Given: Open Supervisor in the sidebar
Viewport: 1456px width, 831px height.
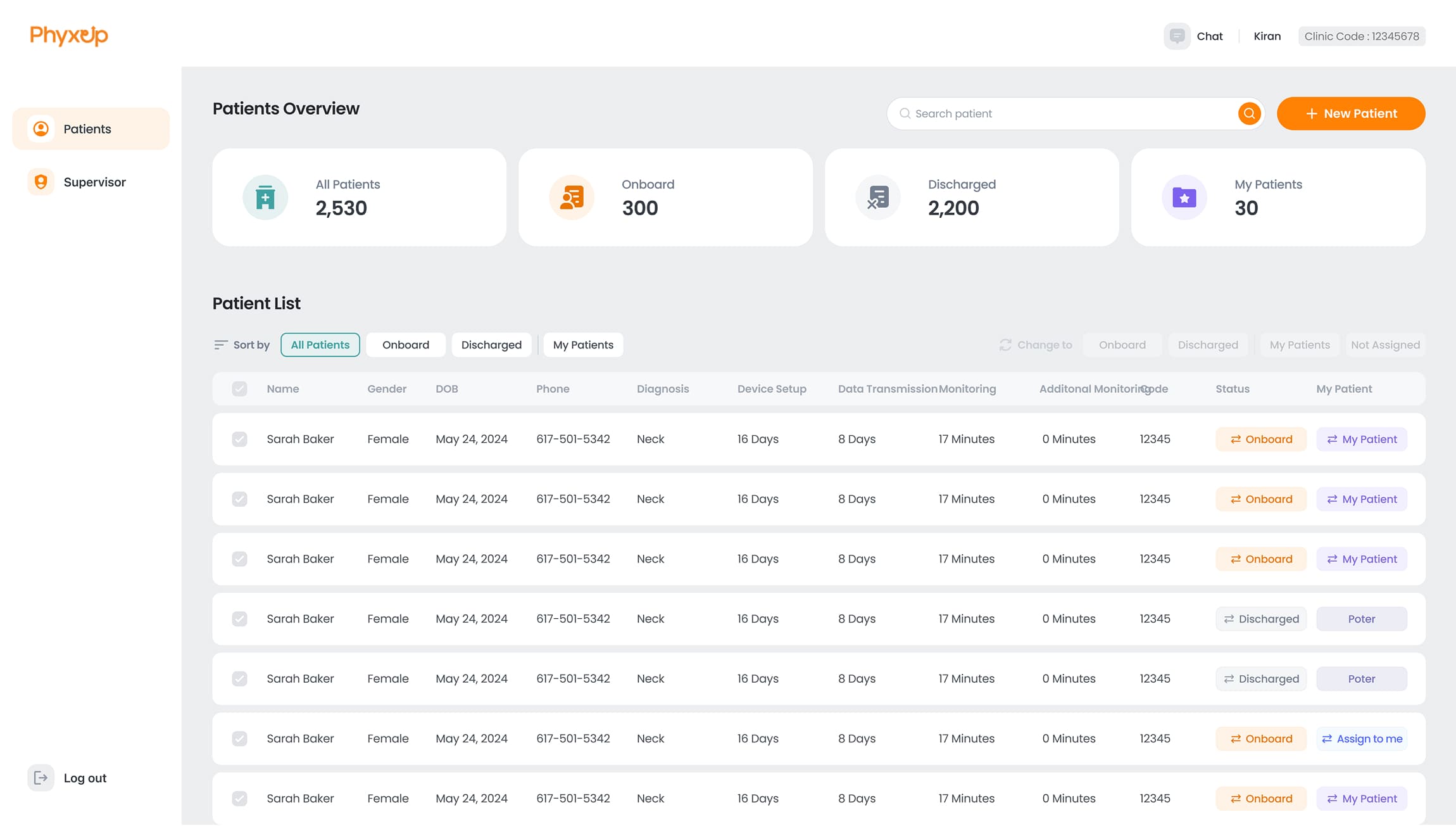Looking at the screenshot, I should (x=91, y=182).
